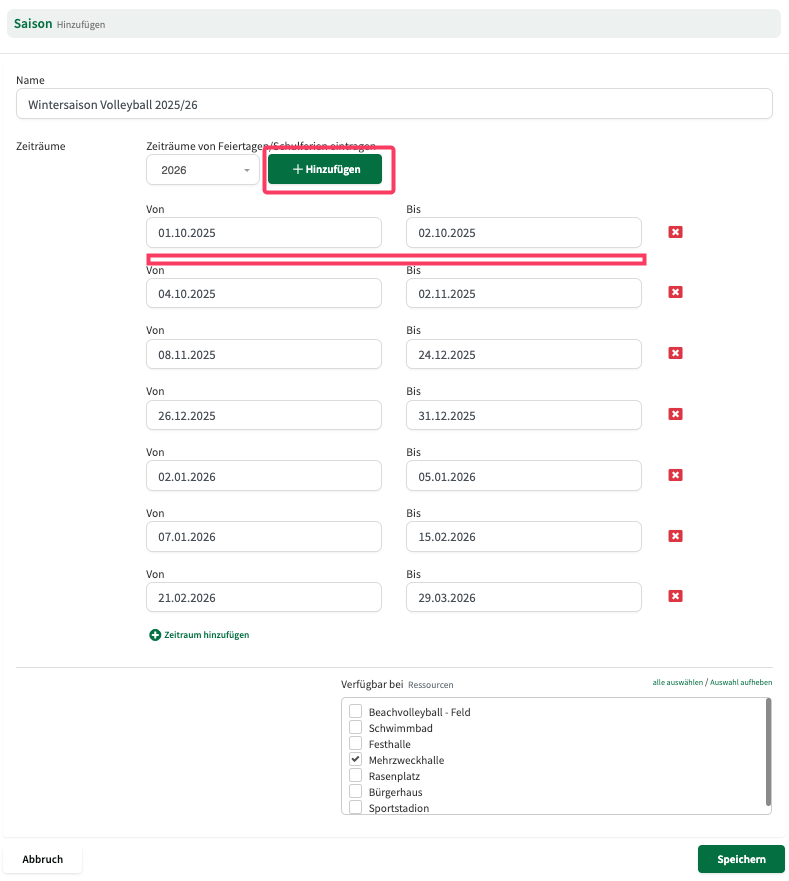
Task: Check the Festhalle resource
Action: pyautogui.click(x=355, y=743)
